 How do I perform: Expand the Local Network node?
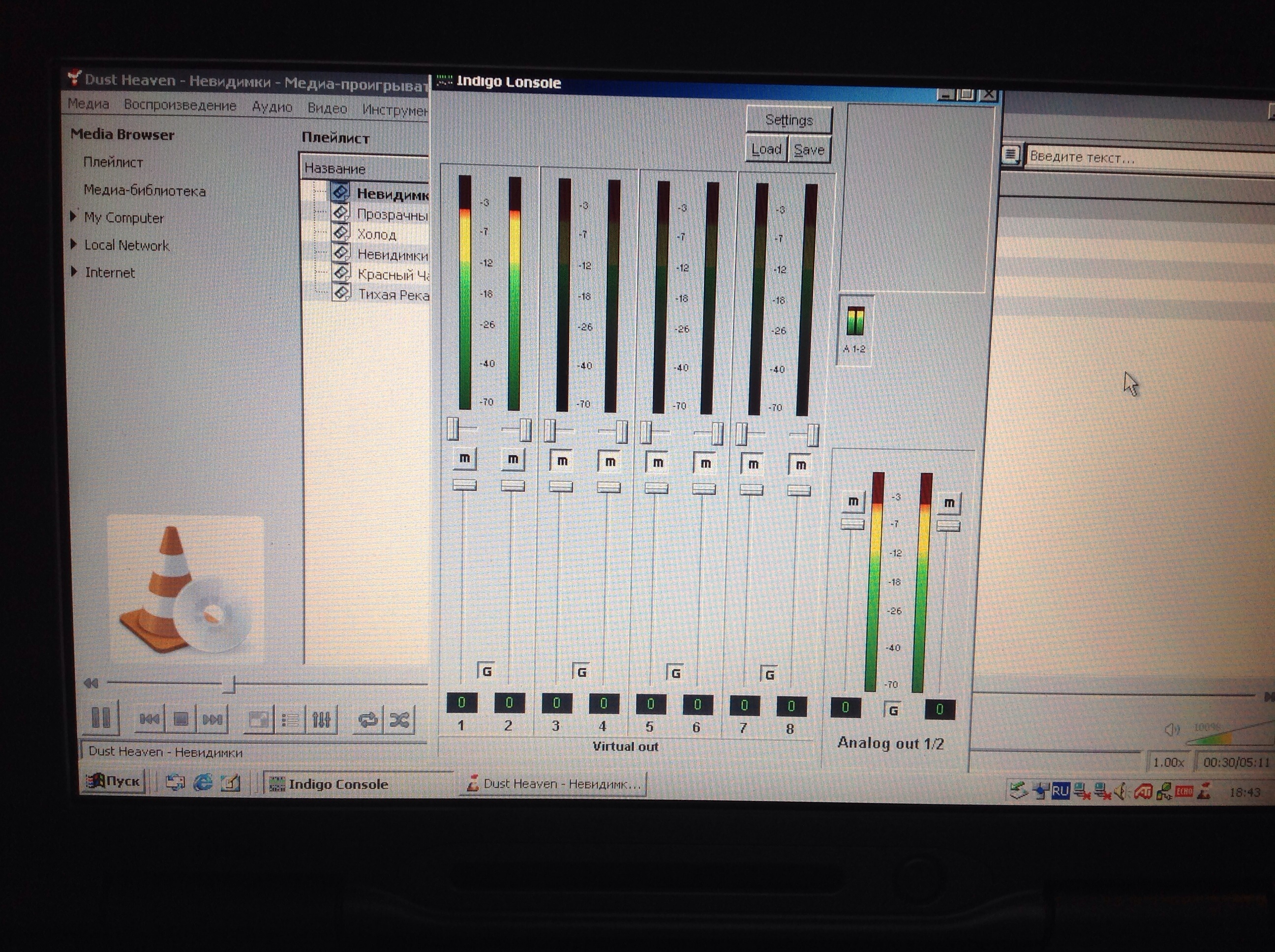tap(74, 244)
